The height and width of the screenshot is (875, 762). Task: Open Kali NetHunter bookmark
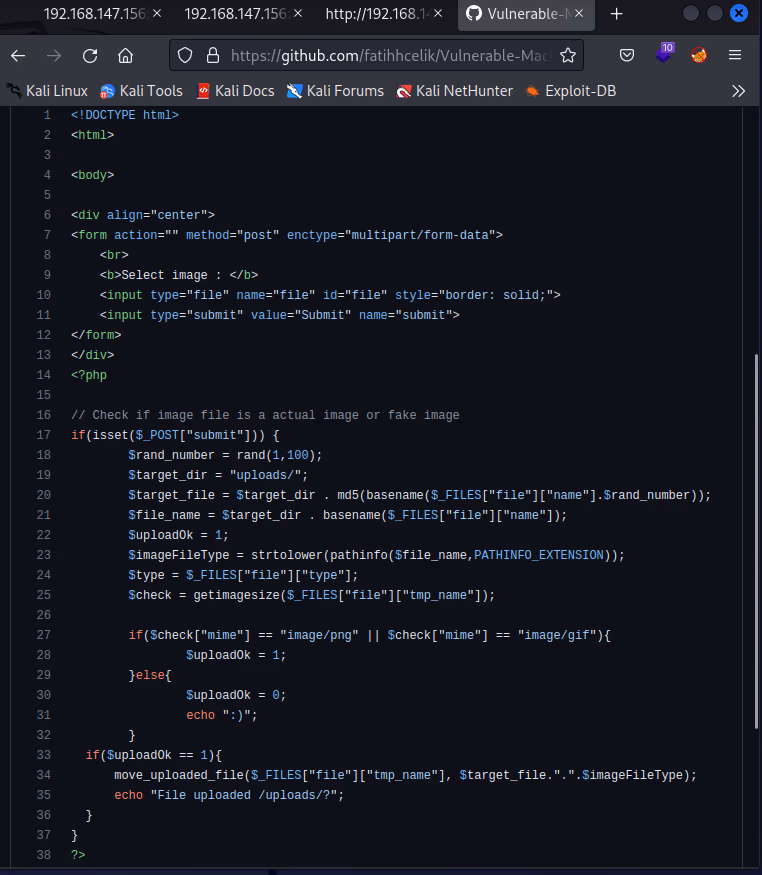[455, 91]
